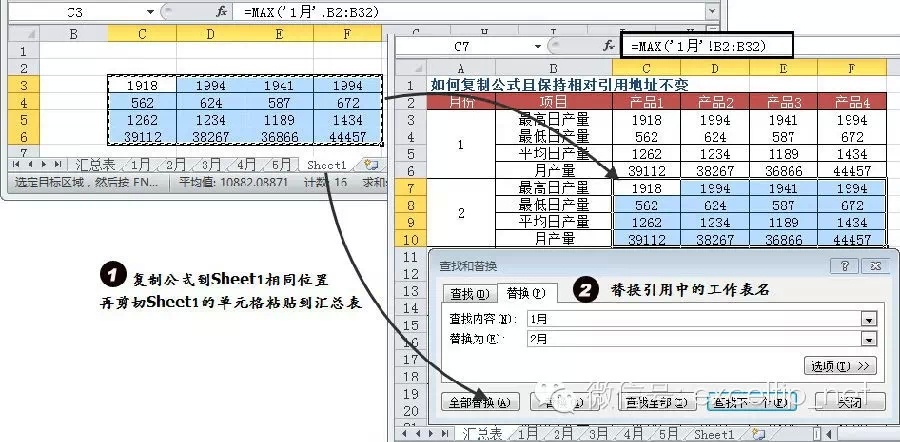Click 产品1 header cell in right window
This screenshot has width=900, height=442.
click(646, 102)
